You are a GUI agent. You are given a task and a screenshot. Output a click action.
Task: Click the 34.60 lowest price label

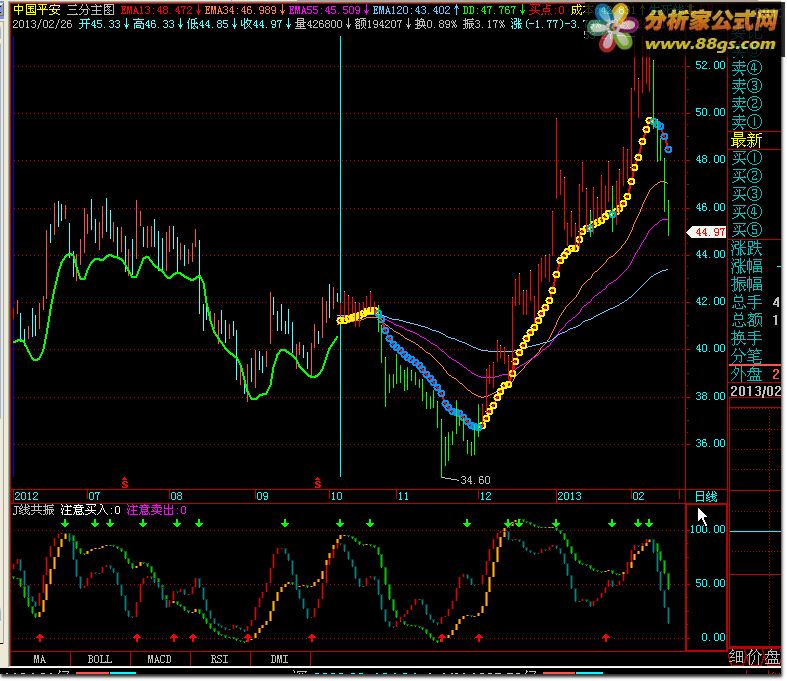[x=475, y=480]
